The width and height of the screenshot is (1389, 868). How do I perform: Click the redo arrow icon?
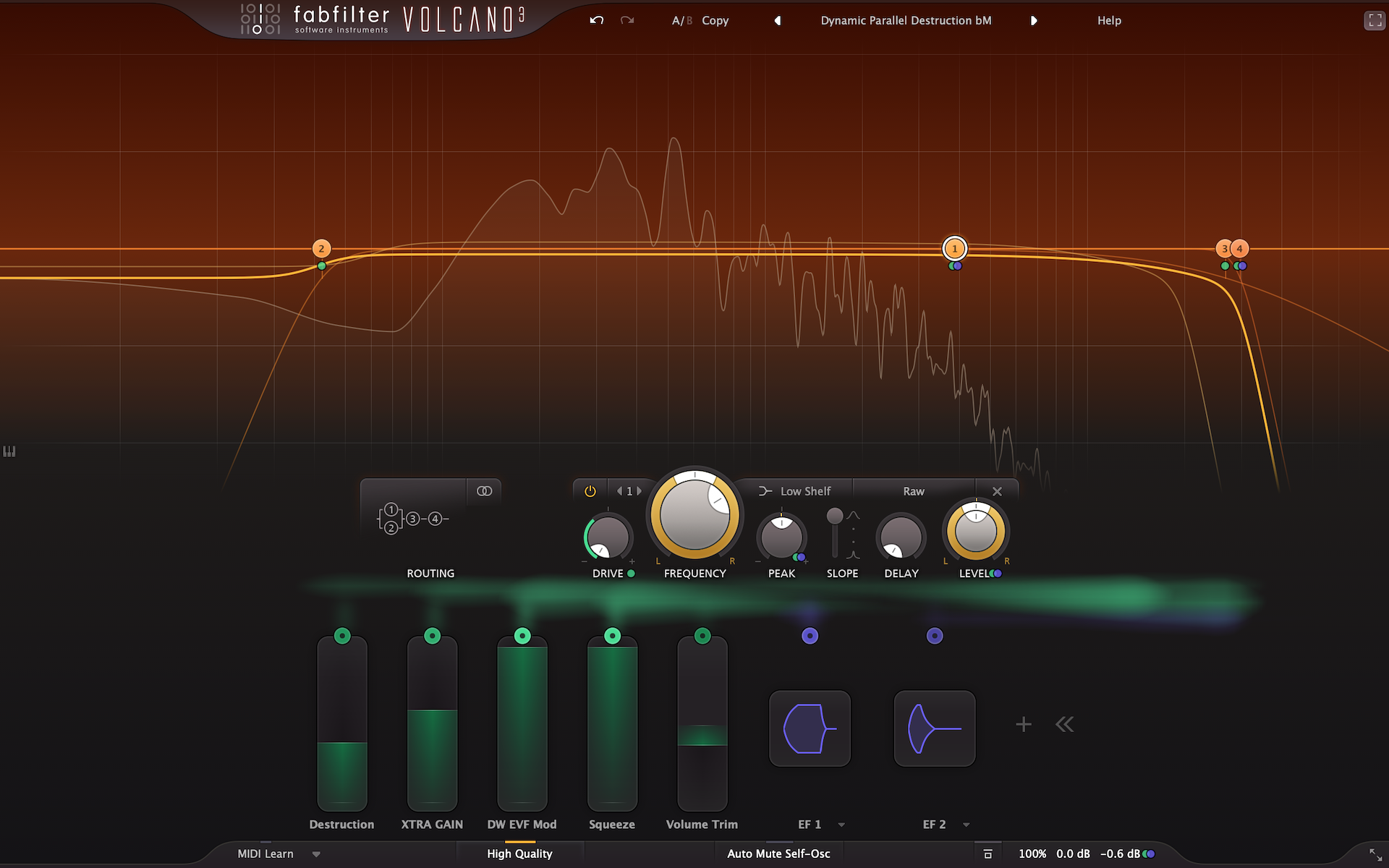[x=627, y=20]
